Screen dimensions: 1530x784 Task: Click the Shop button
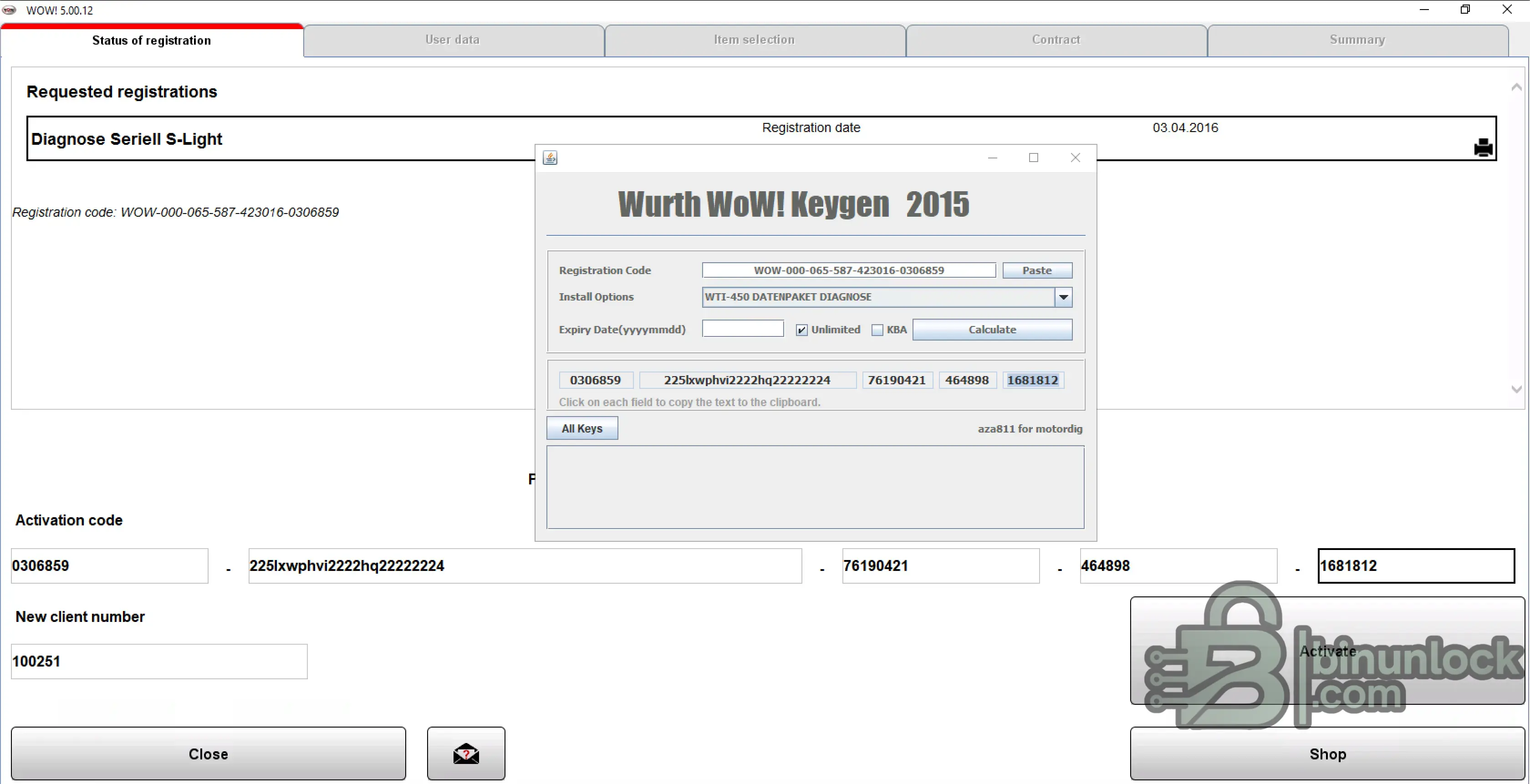[x=1327, y=753]
